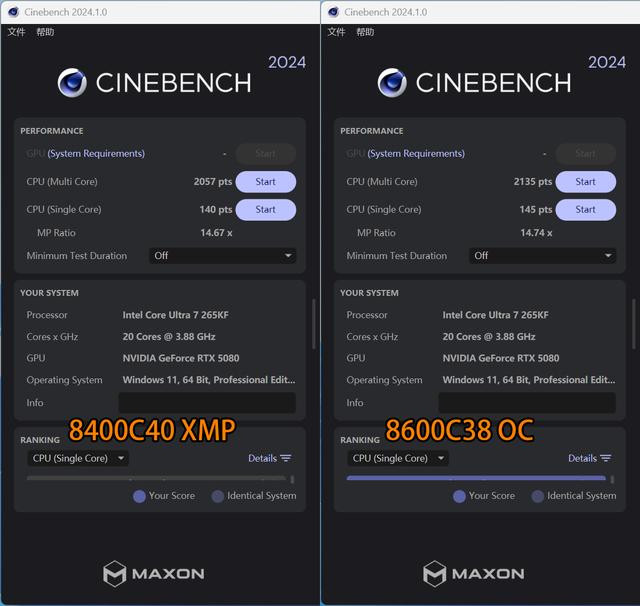The image size is (640, 606).
Task: Click the ranking score bar in left window
Action: pos(156,478)
